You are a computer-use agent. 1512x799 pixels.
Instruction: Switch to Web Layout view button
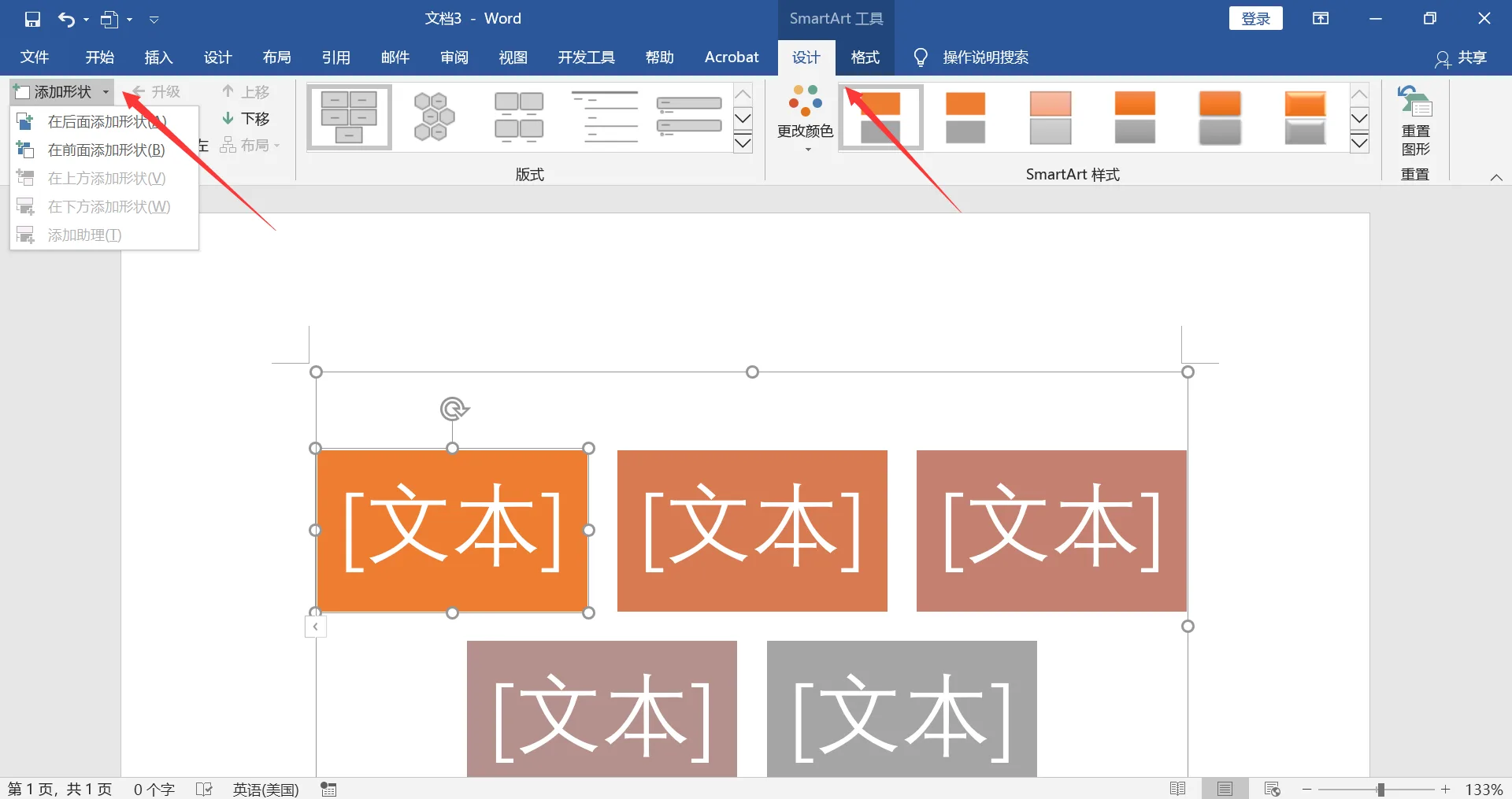pyautogui.click(x=1272, y=789)
